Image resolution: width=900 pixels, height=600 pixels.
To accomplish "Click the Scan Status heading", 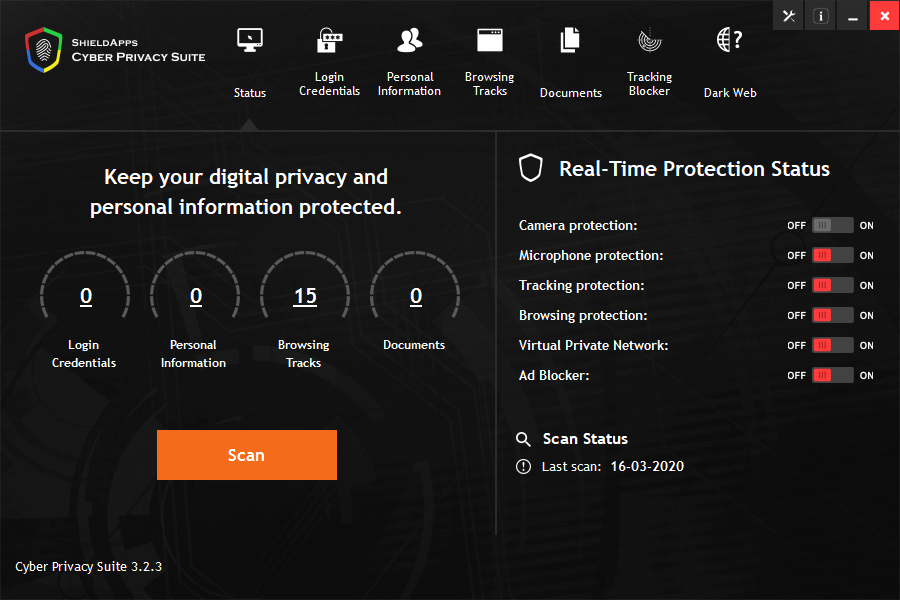I will [585, 439].
